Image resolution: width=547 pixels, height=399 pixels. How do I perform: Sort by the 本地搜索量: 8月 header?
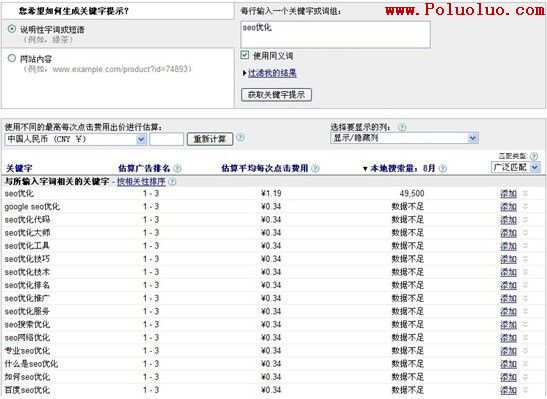point(403,168)
